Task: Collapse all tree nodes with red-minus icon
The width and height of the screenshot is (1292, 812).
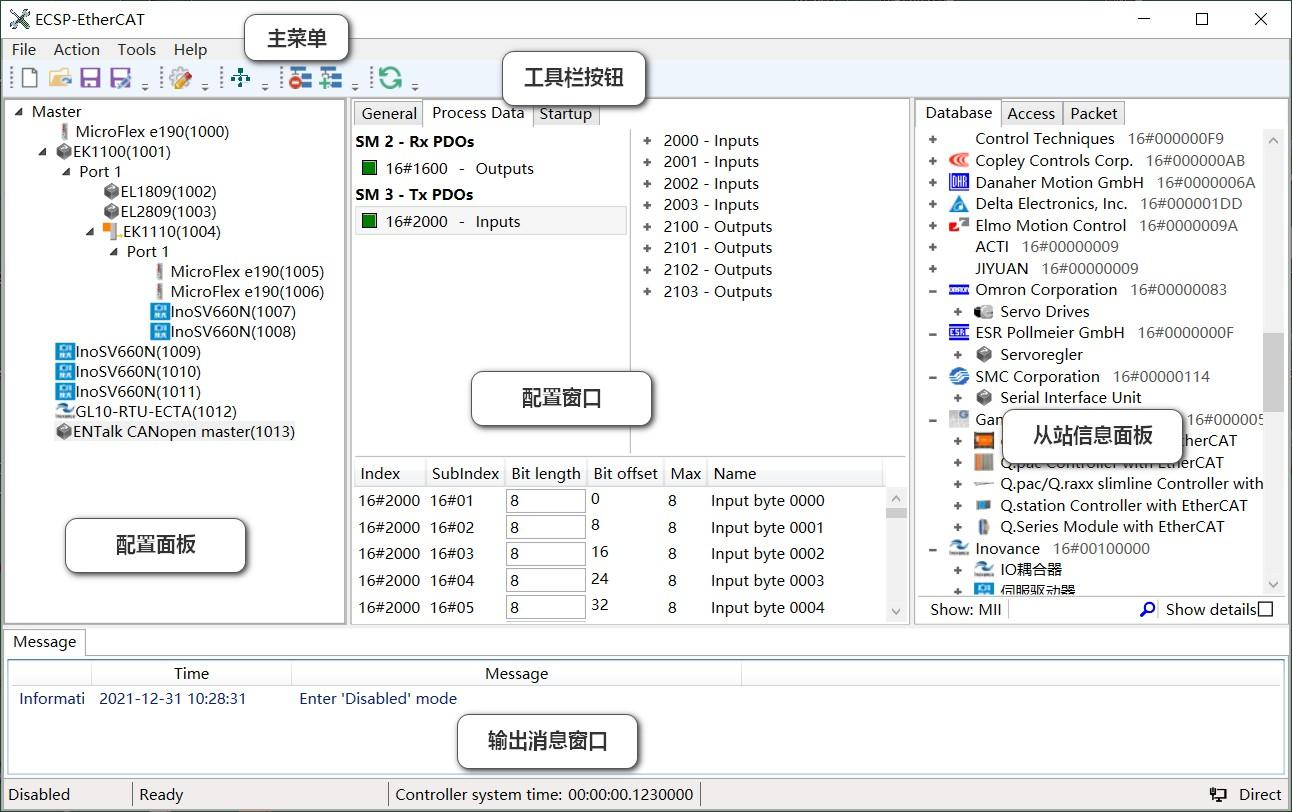Action: click(x=300, y=78)
